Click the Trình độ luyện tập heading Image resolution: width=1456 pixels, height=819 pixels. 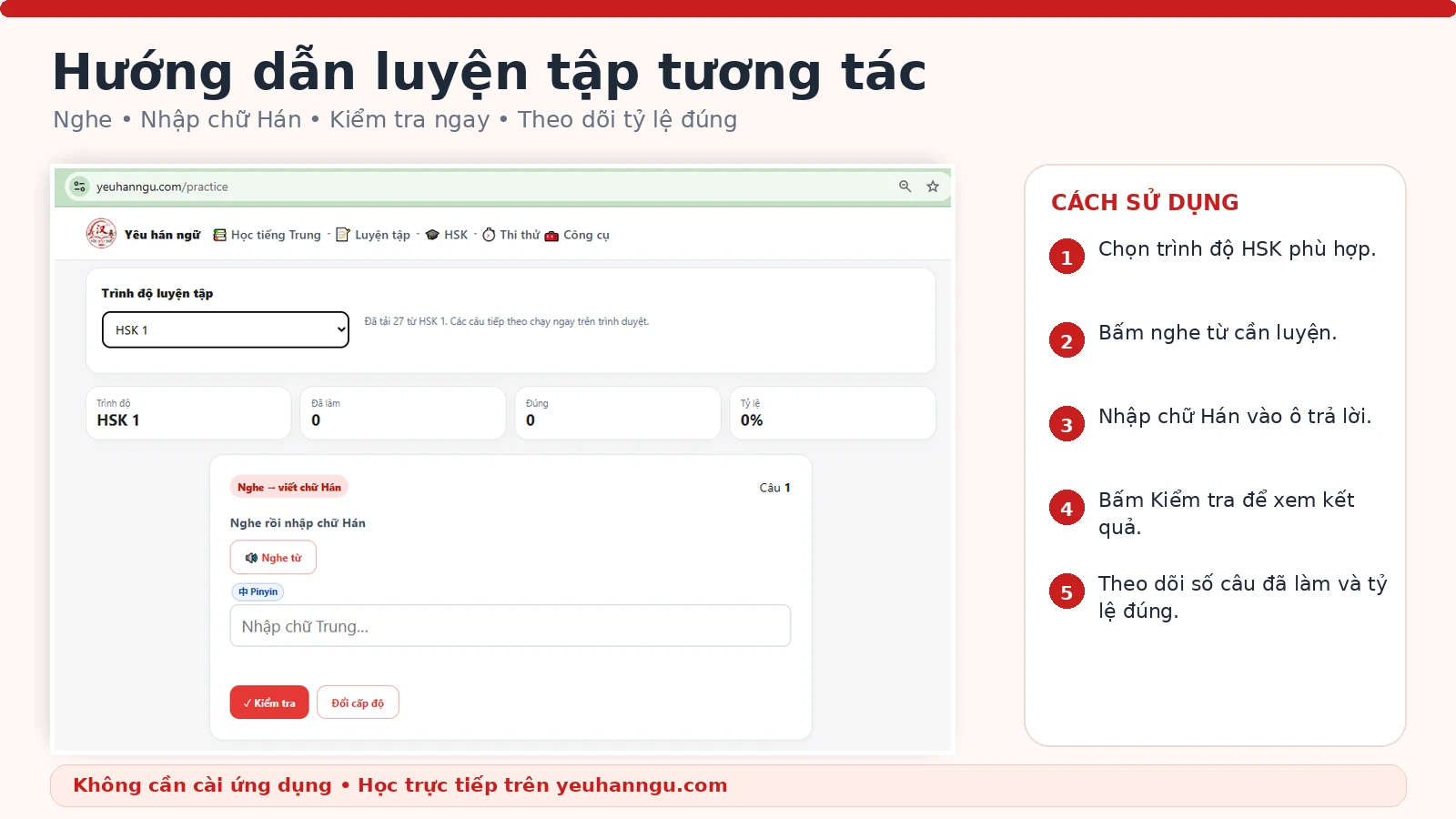pos(157,293)
